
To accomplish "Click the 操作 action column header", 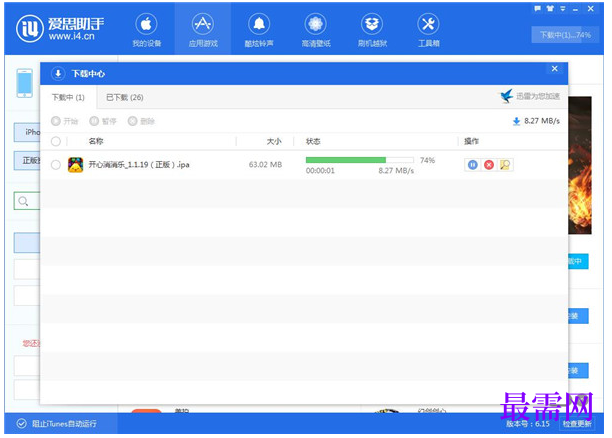I will pyautogui.click(x=471, y=141).
